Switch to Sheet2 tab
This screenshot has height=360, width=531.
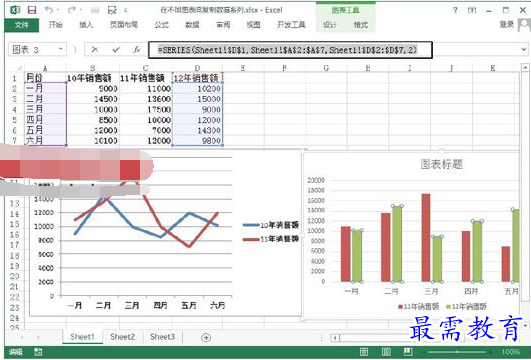click(122, 337)
